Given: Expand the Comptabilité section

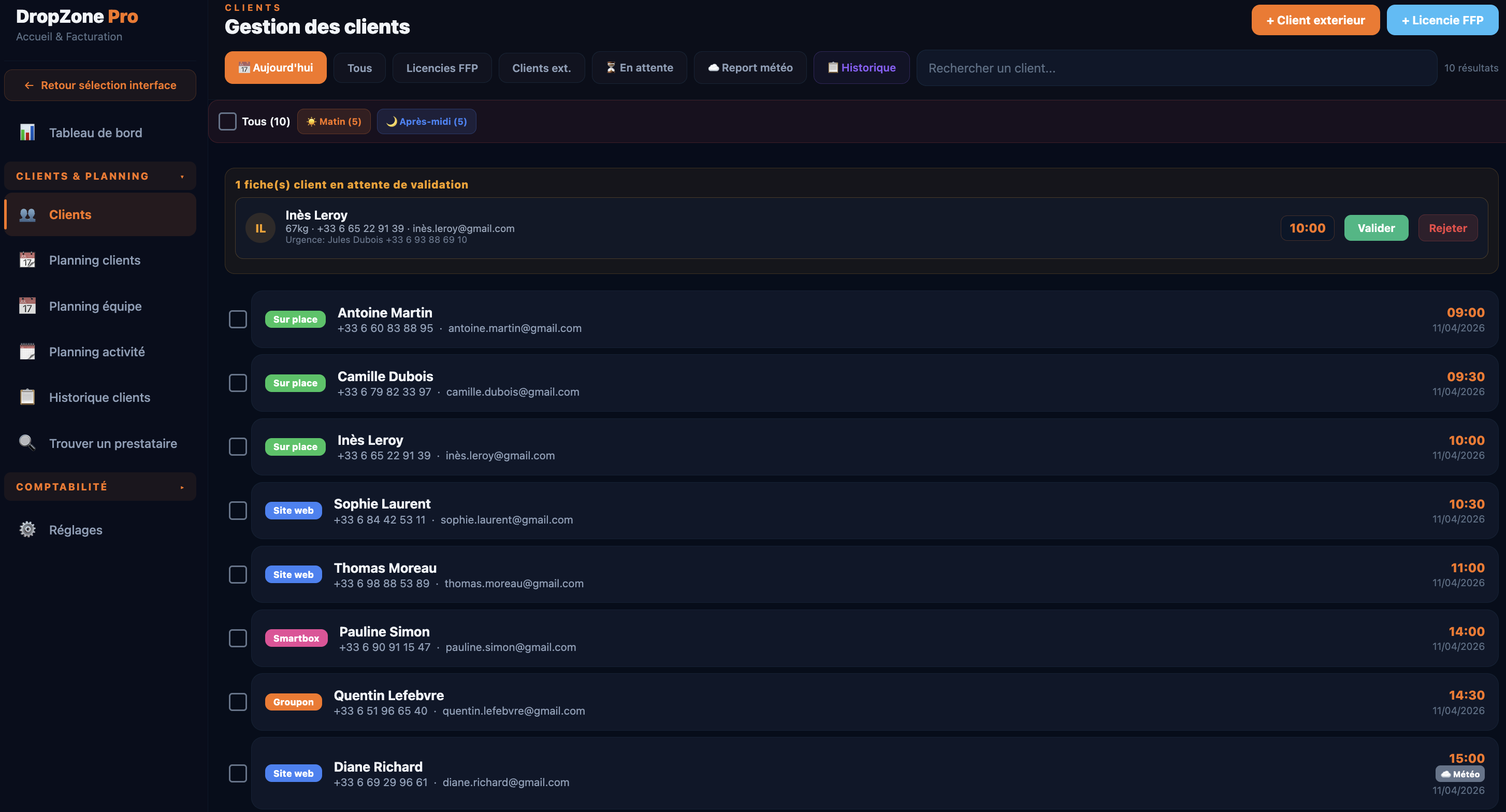Looking at the screenshot, I should point(182,487).
